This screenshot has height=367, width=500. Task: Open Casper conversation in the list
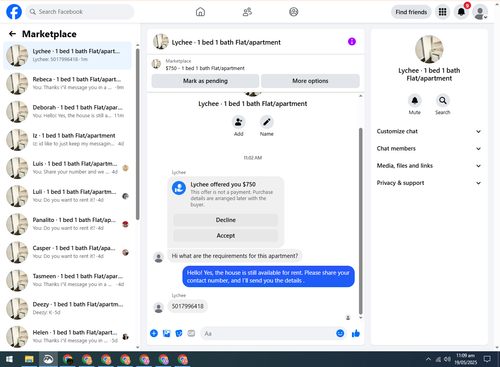point(67,252)
